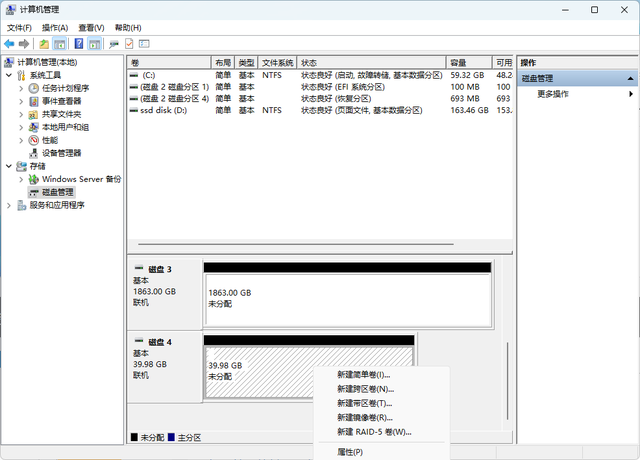Select the 磁盘 3 disk label box
The image size is (640, 460).
165,294
